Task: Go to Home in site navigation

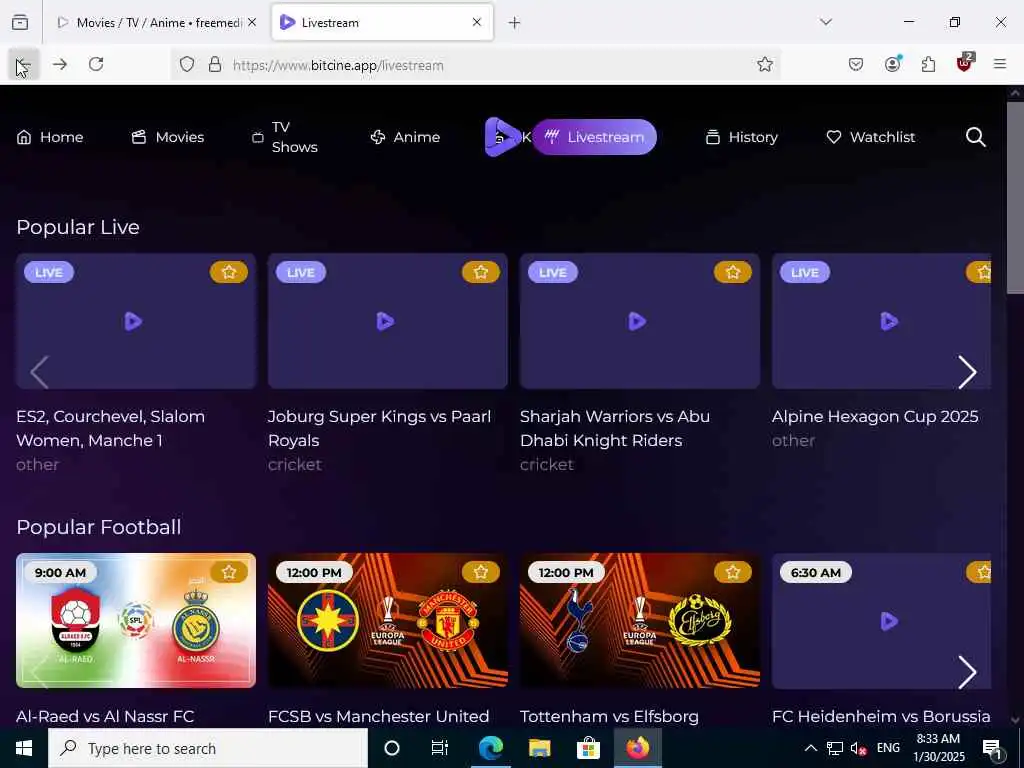Action: tap(50, 137)
